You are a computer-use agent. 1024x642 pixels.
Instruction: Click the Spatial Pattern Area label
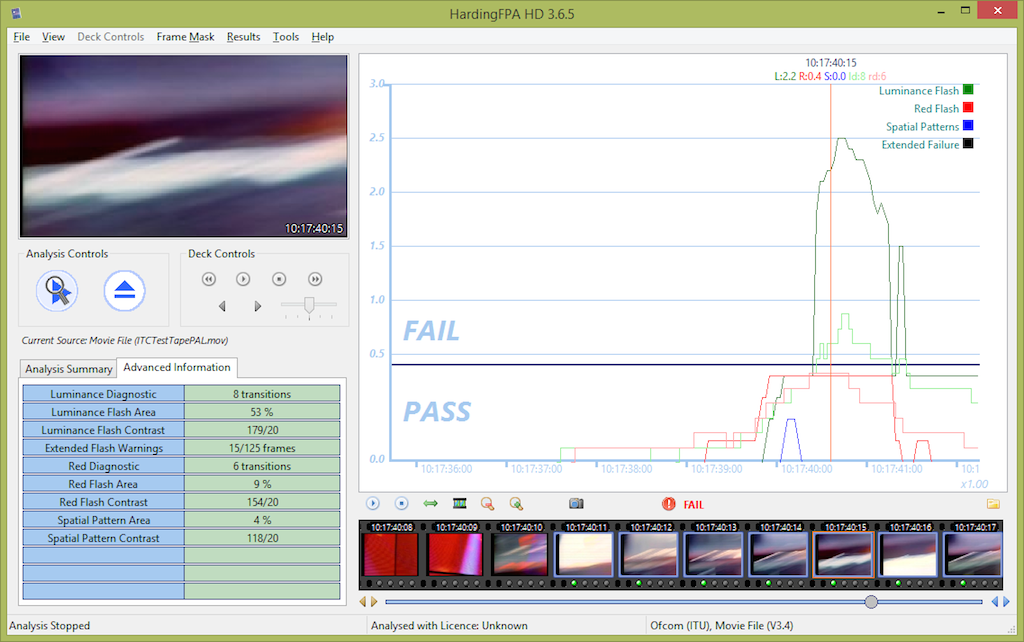(x=103, y=520)
